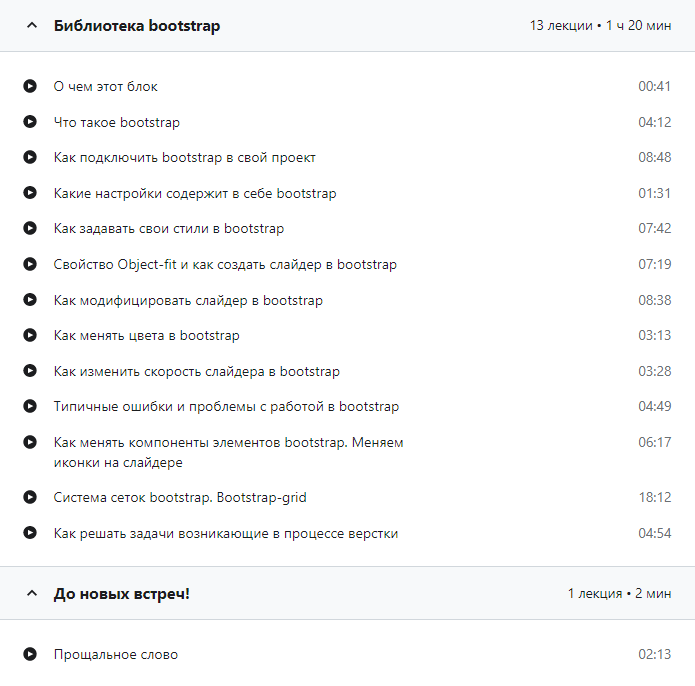695x686 pixels.
Task: Play icon beside "Как задавать свои стили"
Action: tap(30, 229)
